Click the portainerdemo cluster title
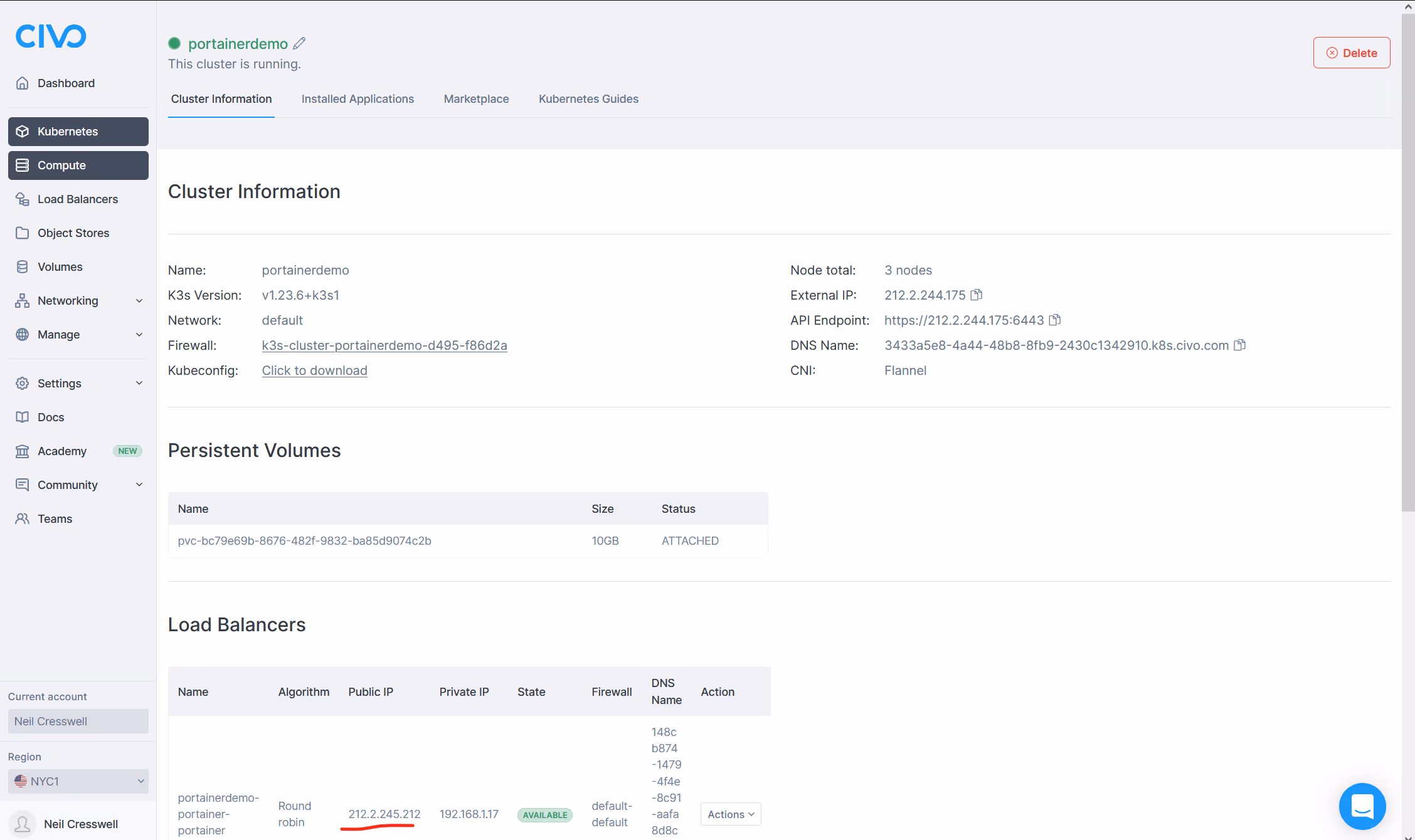This screenshot has width=1415, height=840. click(238, 43)
